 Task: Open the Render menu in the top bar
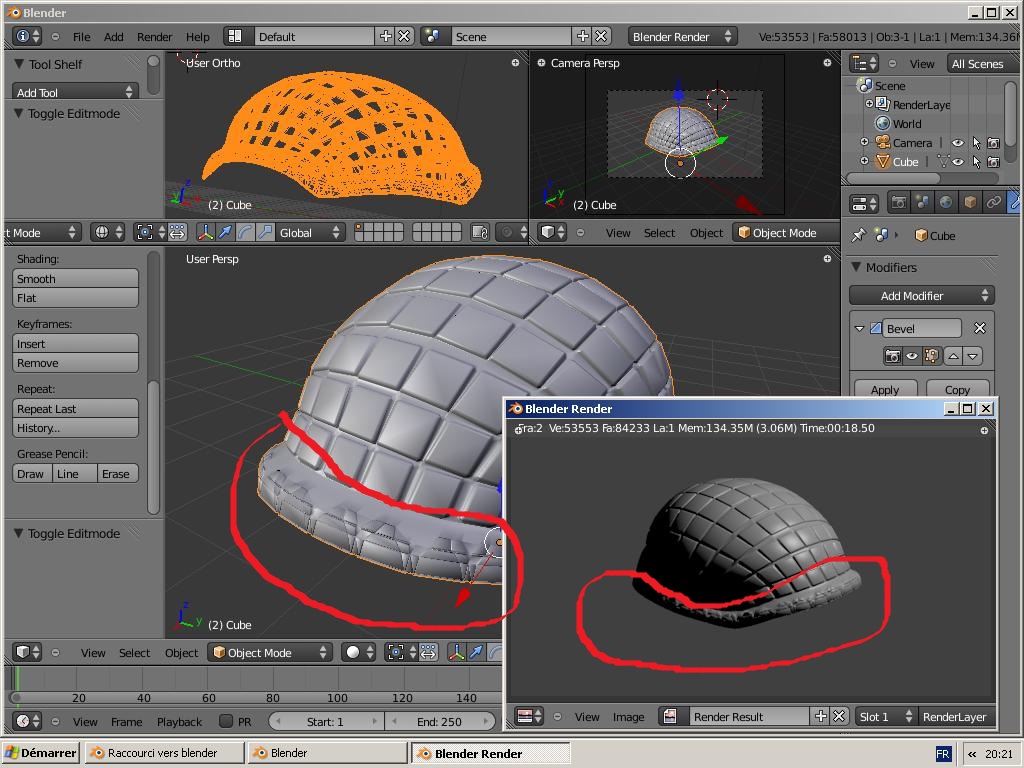coord(155,37)
